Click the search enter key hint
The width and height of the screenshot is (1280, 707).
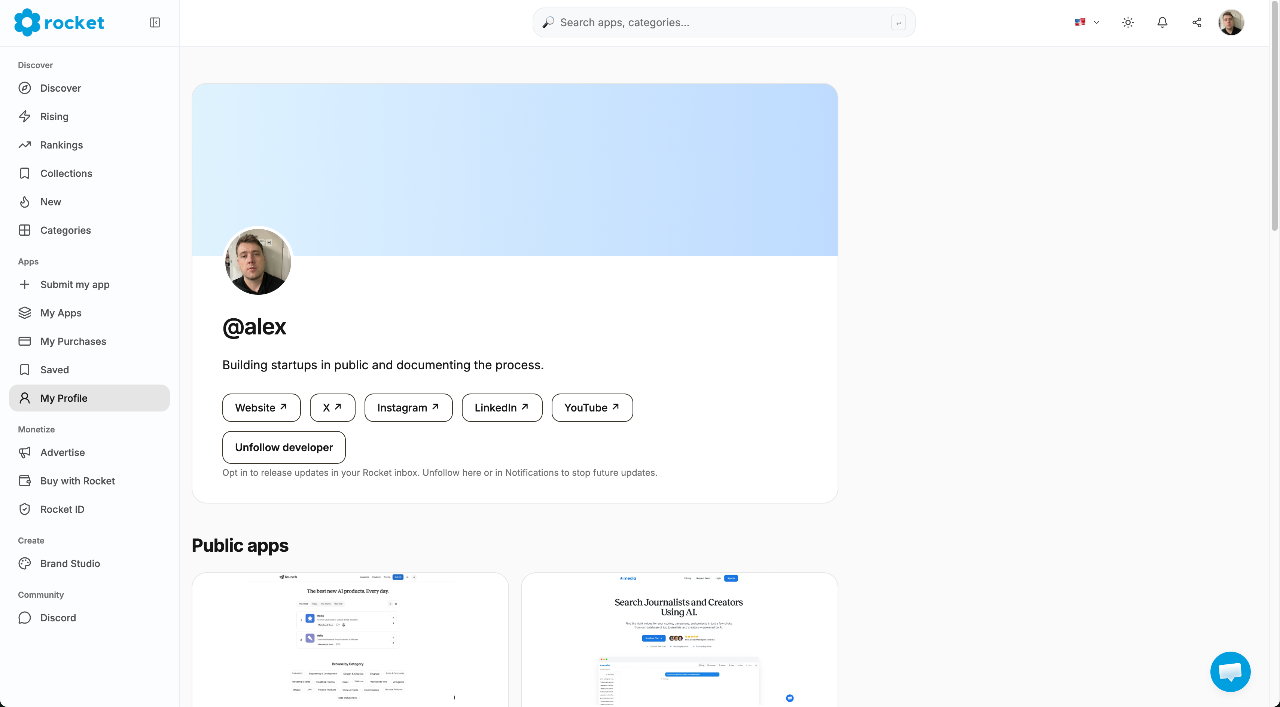pyautogui.click(x=898, y=22)
